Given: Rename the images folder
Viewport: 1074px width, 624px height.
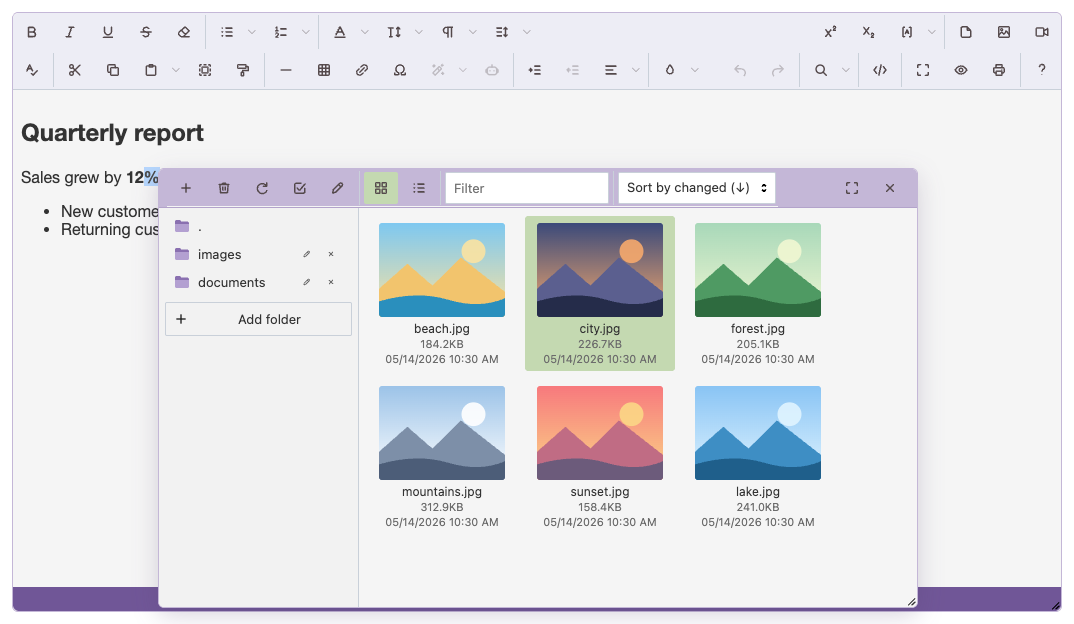Looking at the screenshot, I should coord(307,254).
